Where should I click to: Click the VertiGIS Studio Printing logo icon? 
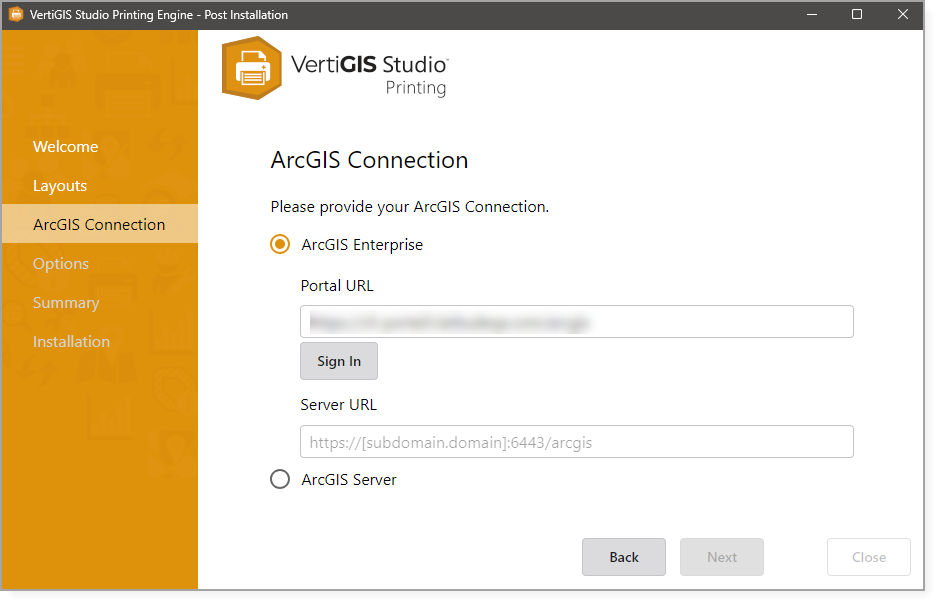pyautogui.click(x=252, y=68)
